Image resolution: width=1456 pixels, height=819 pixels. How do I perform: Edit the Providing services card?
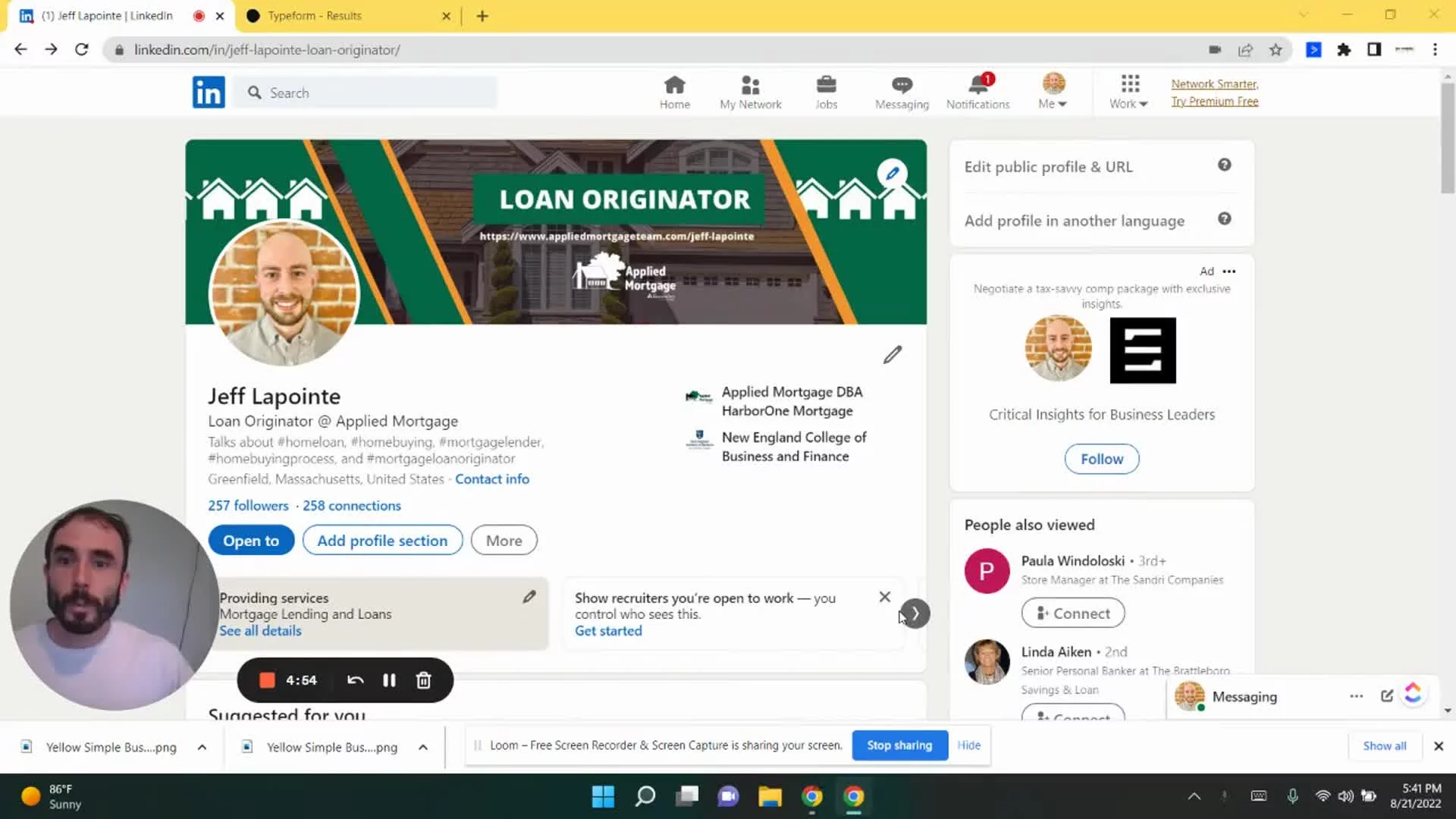coord(529,597)
